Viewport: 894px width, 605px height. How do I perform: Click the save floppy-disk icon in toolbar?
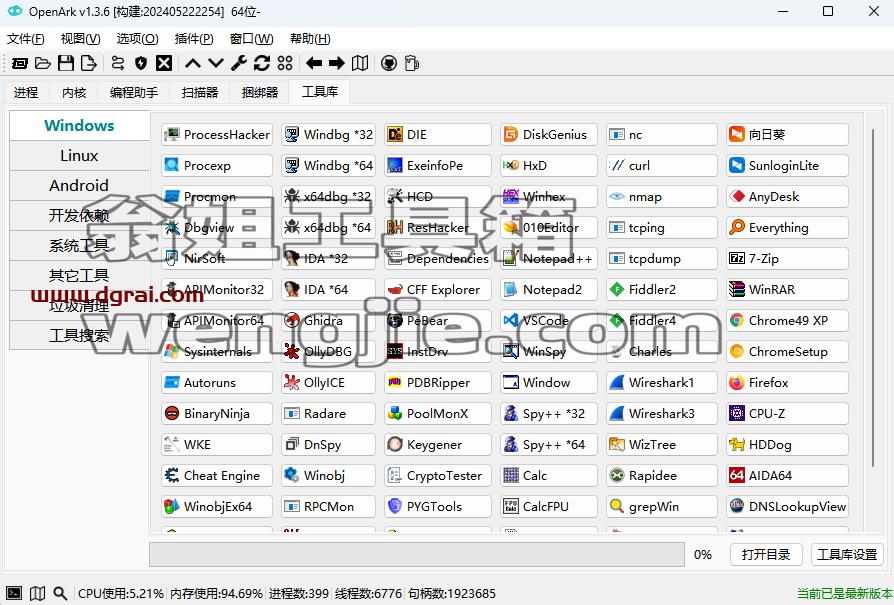[66, 63]
